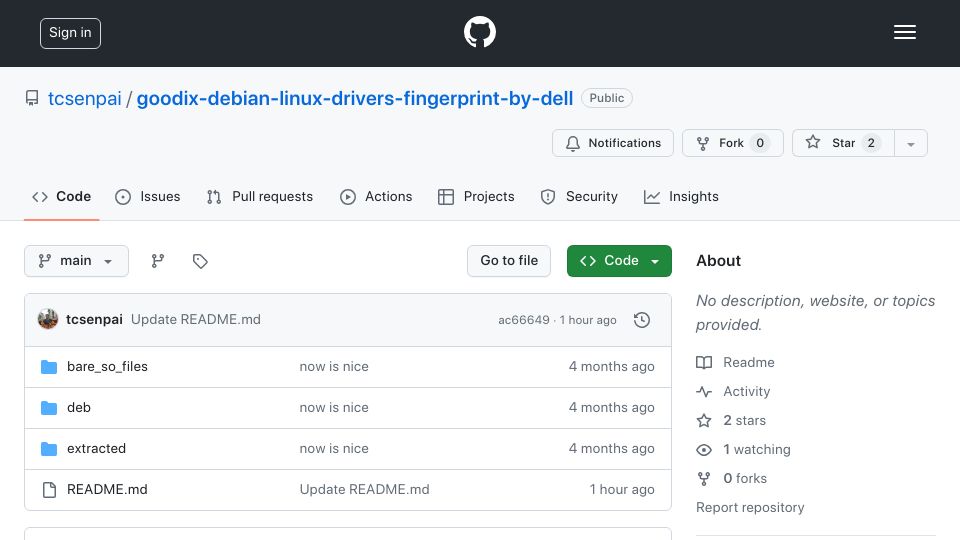This screenshot has height=540, width=960.
Task: Switch to the Issues tab
Action: tap(148, 197)
